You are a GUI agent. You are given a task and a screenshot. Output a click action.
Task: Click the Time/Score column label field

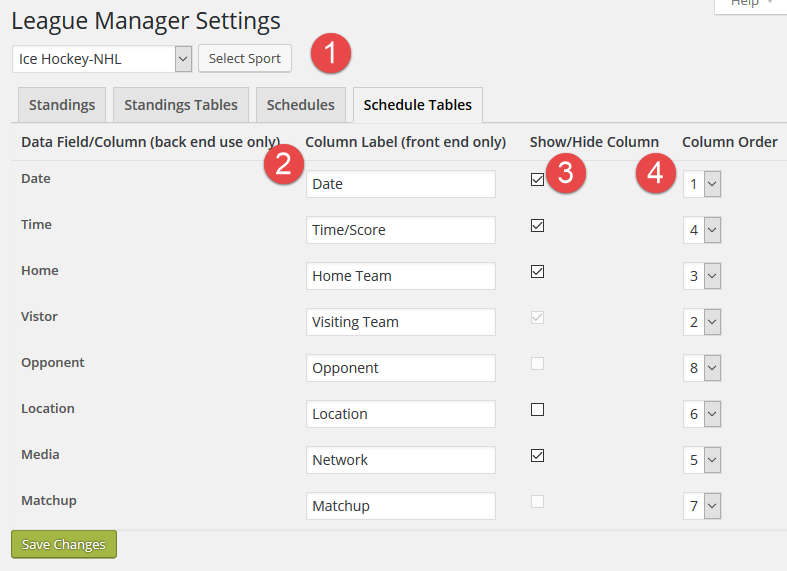[401, 230]
